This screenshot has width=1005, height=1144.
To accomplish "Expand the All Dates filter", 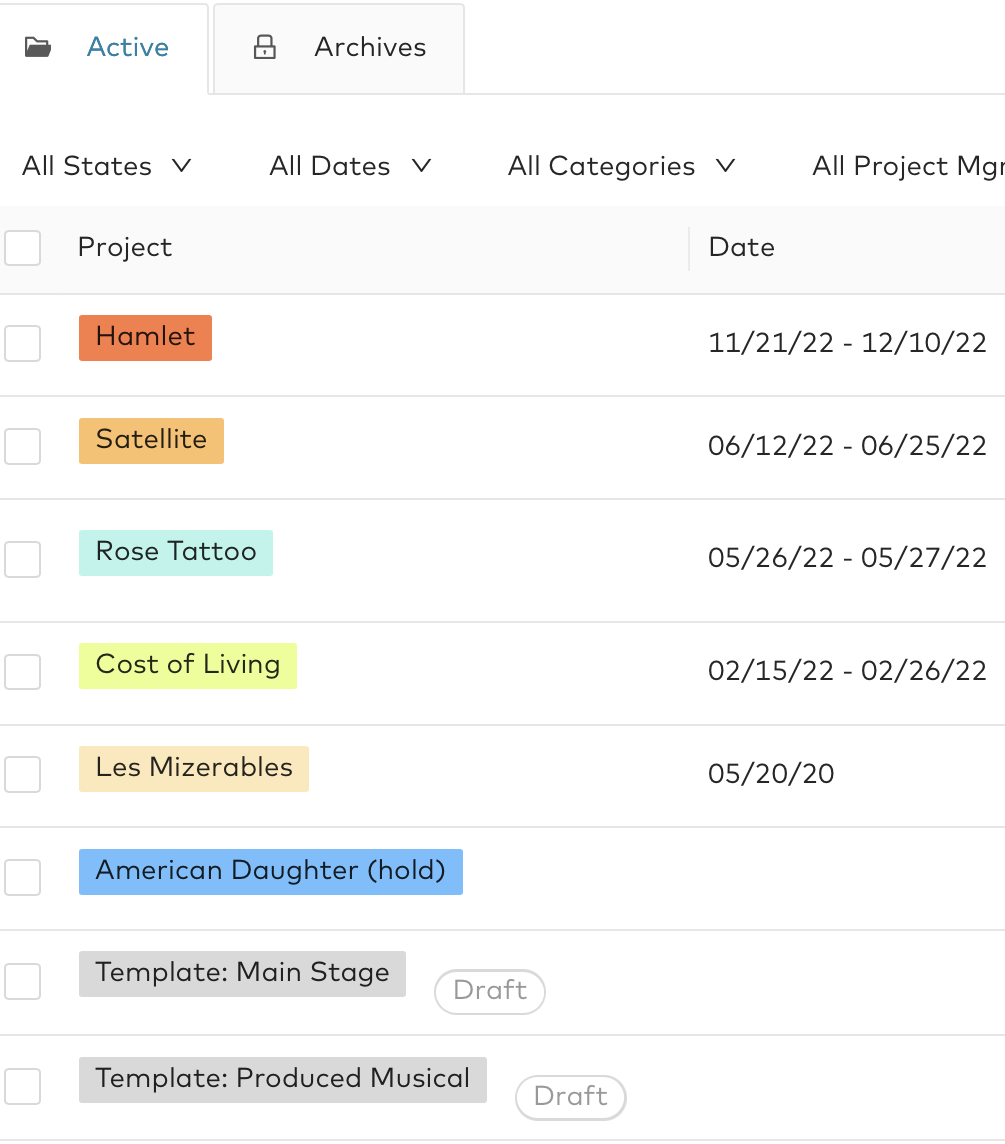I will 350,166.
